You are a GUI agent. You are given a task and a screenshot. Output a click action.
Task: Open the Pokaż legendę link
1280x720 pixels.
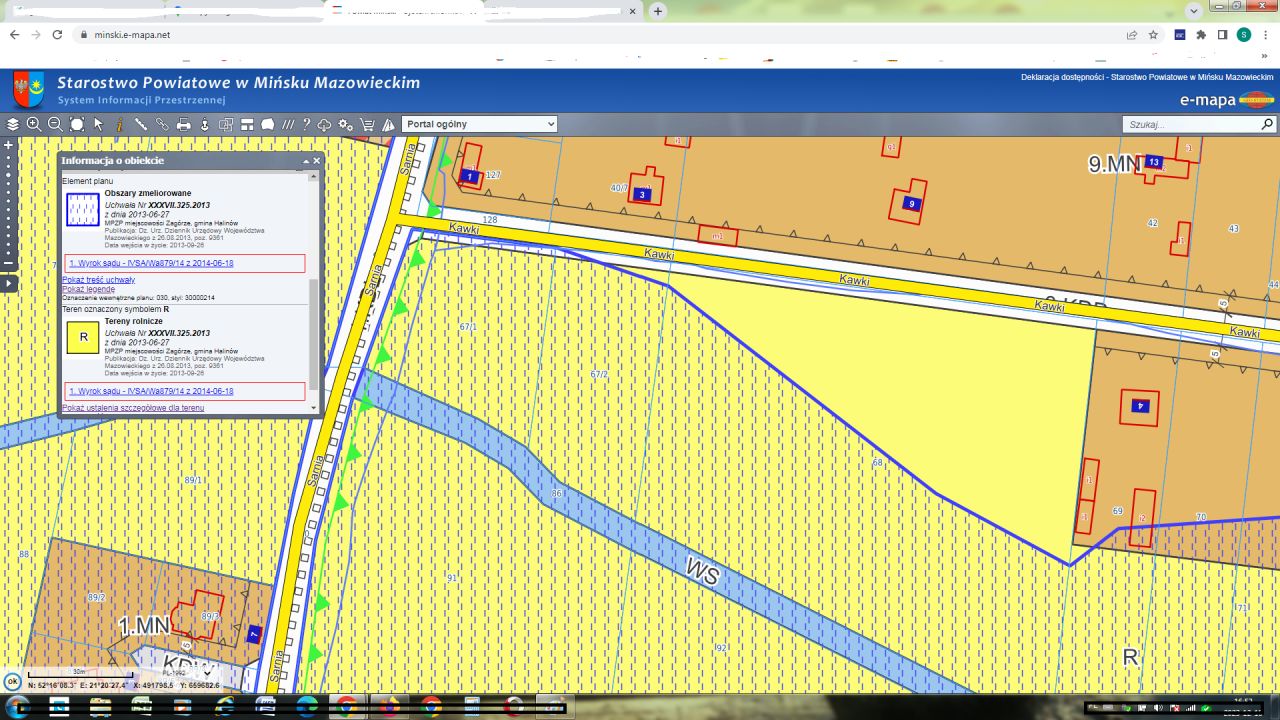click(x=88, y=289)
